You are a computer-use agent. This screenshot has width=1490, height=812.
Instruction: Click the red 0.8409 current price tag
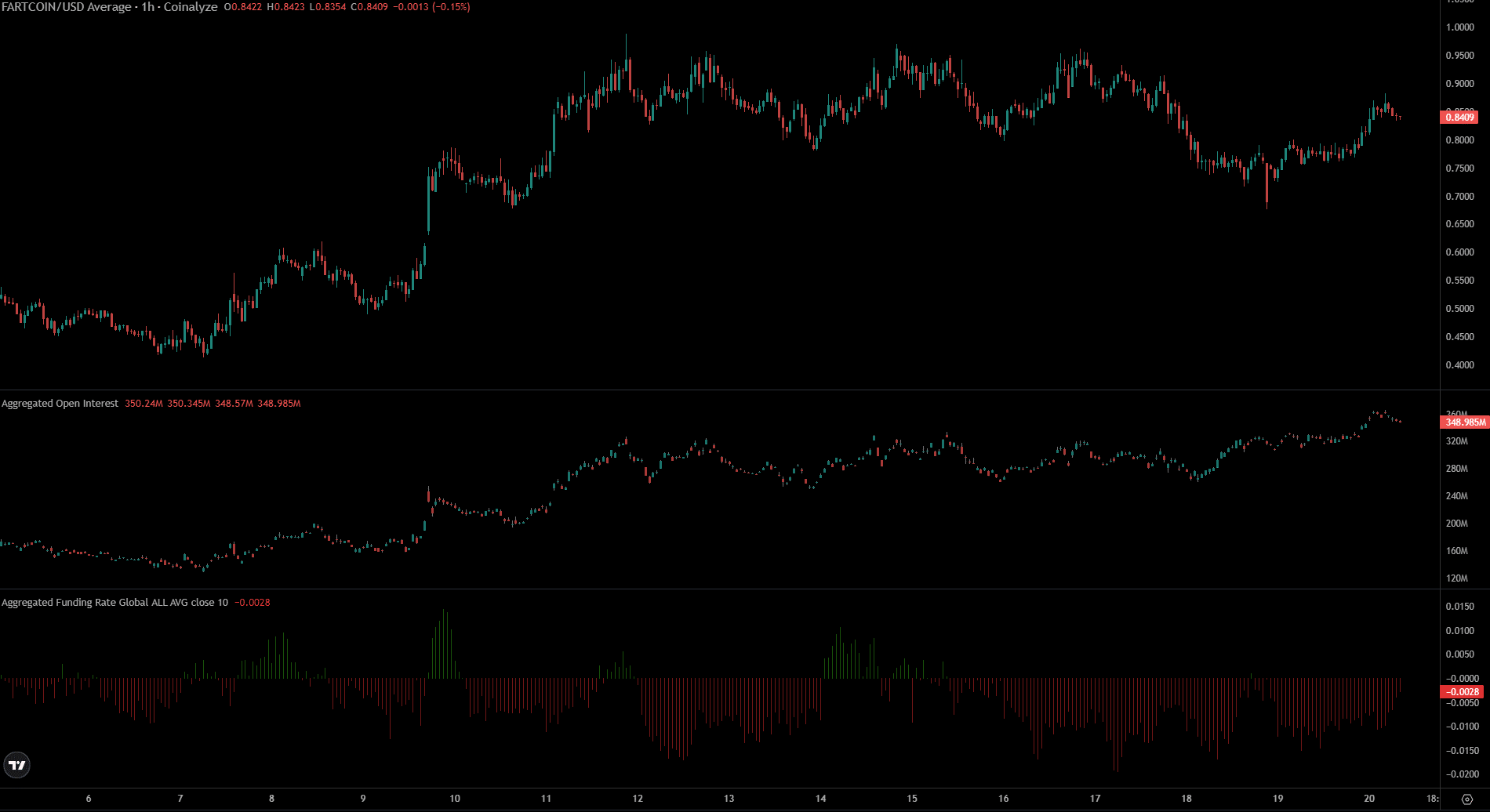point(1459,118)
